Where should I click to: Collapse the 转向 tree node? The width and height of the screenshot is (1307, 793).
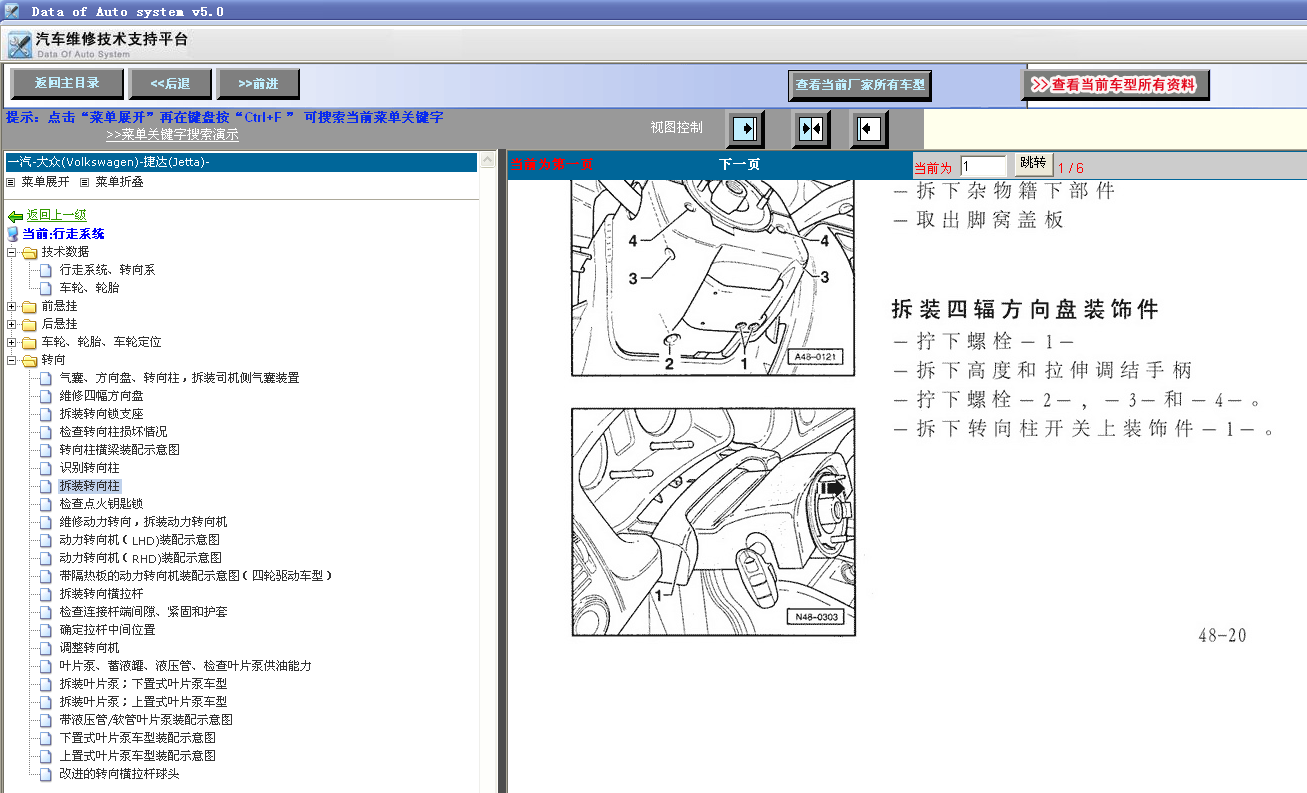tap(11, 360)
